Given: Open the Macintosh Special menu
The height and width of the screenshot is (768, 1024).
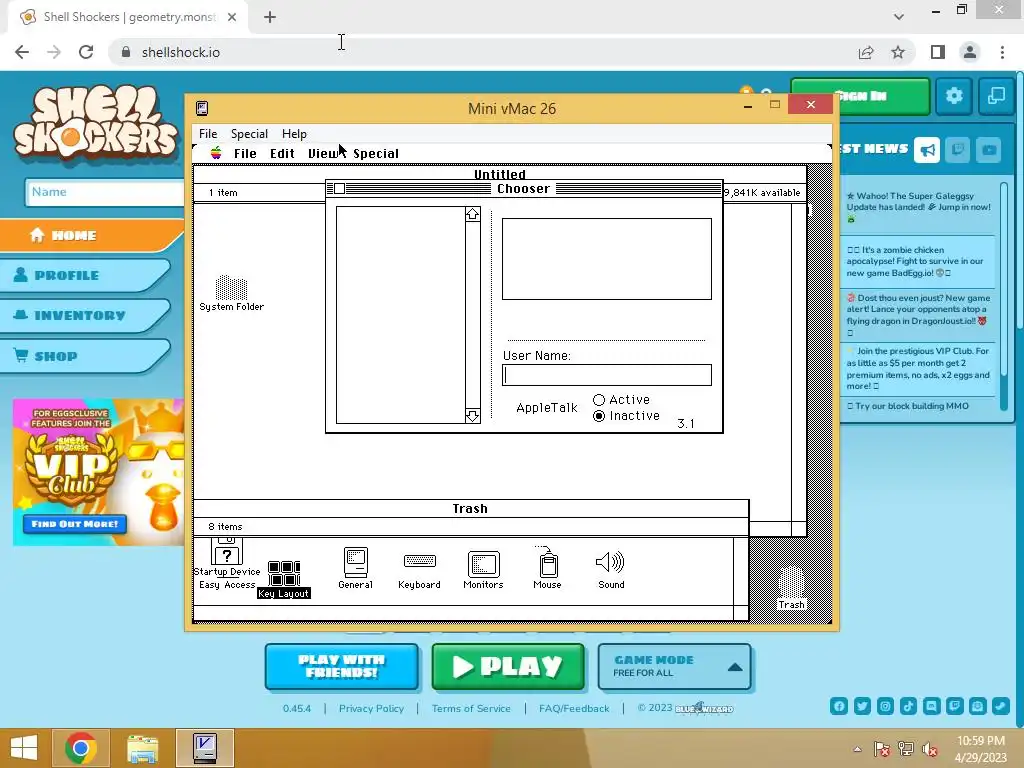Looking at the screenshot, I should point(376,153).
